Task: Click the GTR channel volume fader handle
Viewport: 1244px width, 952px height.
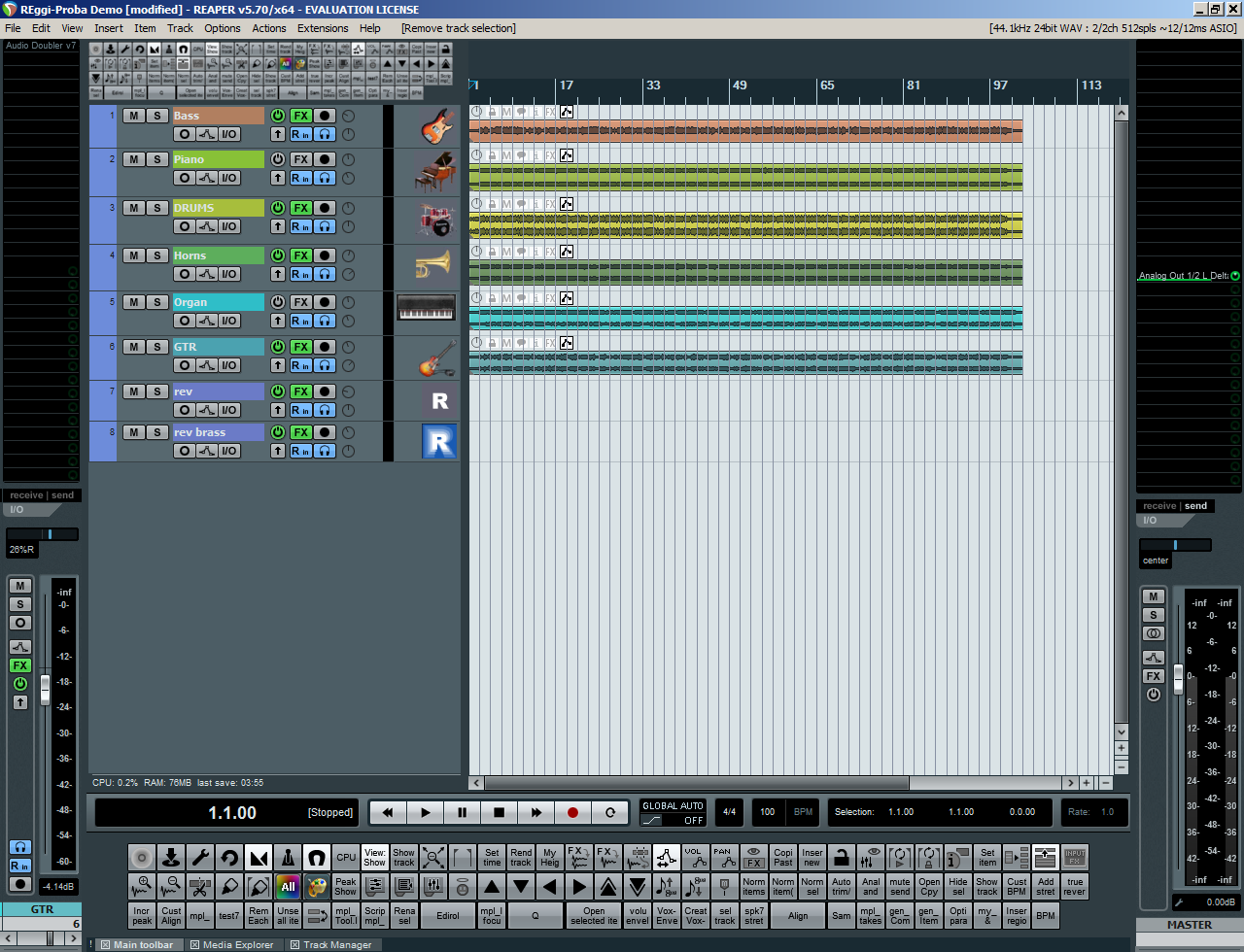Action: pos(45,690)
